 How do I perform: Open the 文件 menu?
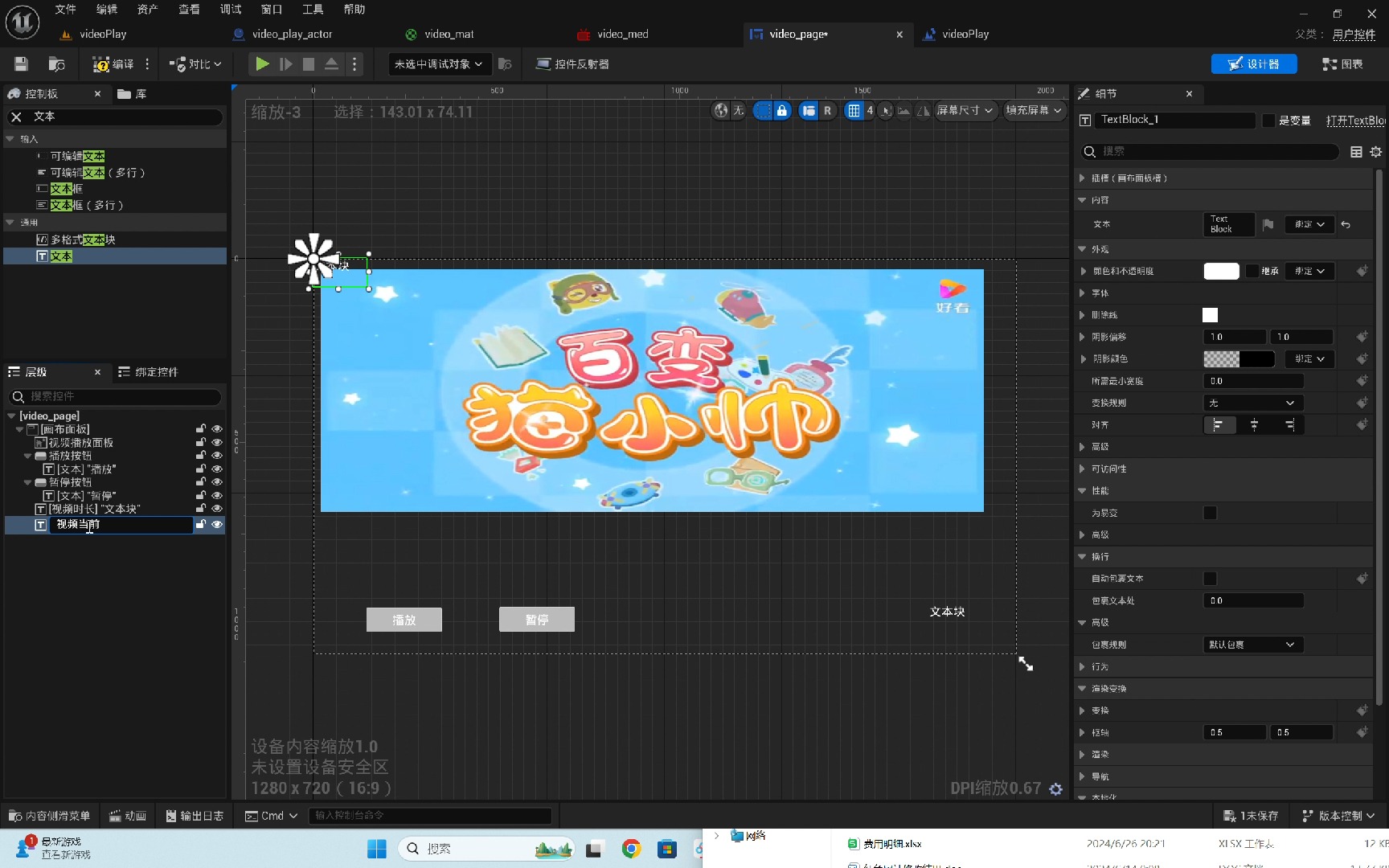[x=65, y=10]
